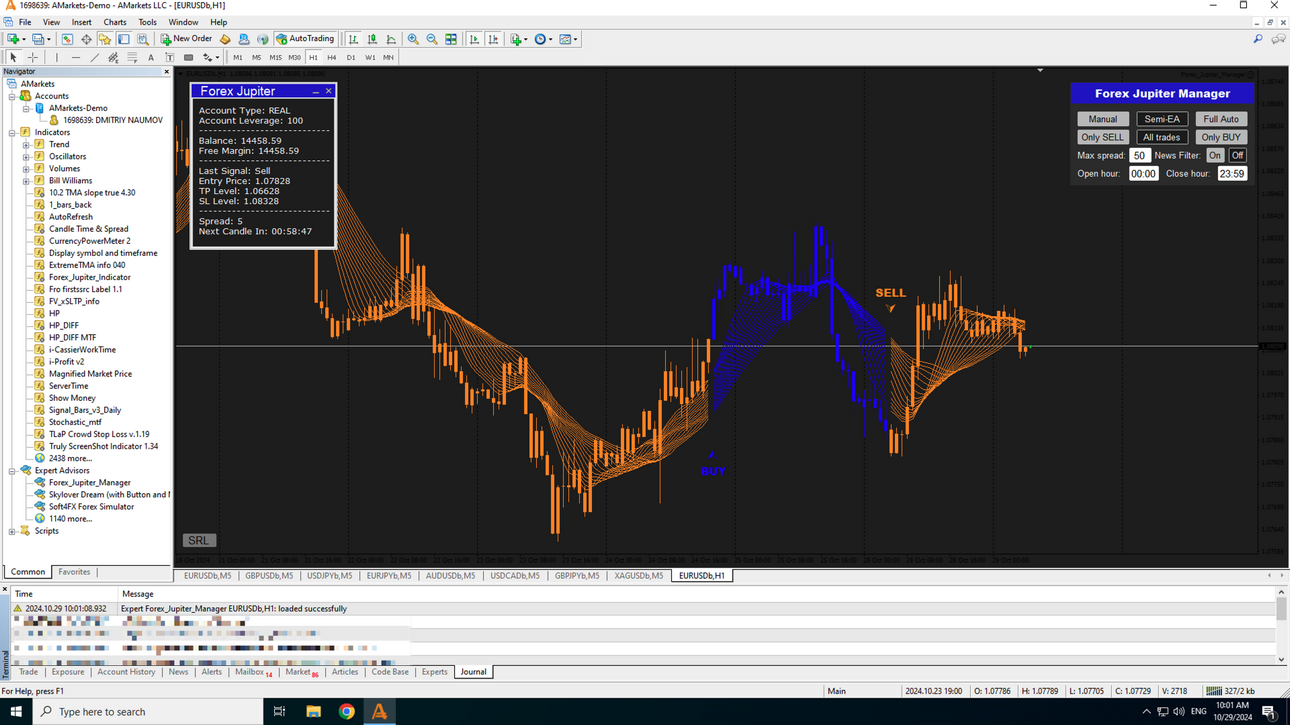
Task: Switch chart timeframe to M1
Action: click(x=238, y=58)
